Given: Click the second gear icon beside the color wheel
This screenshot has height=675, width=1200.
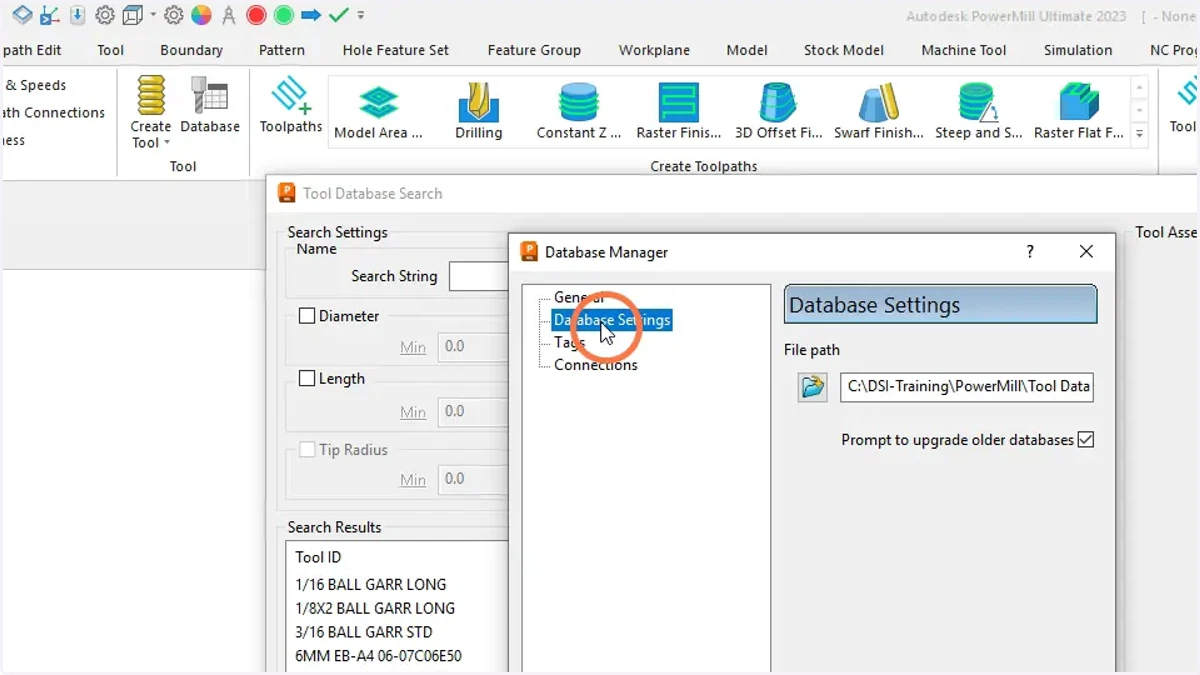Looking at the screenshot, I should coord(174,15).
